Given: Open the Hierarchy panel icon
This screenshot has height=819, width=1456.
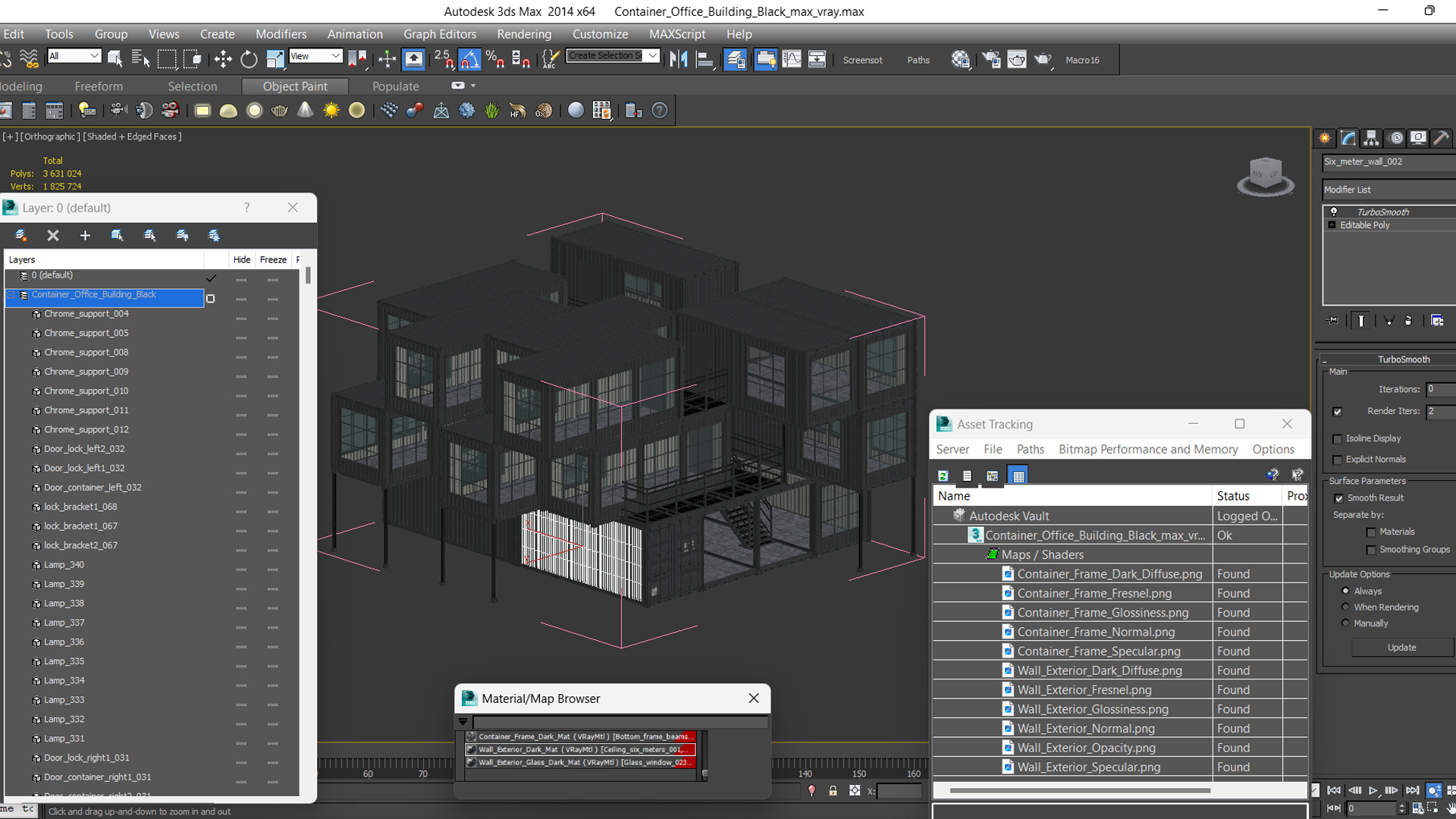Looking at the screenshot, I should coord(1371,138).
